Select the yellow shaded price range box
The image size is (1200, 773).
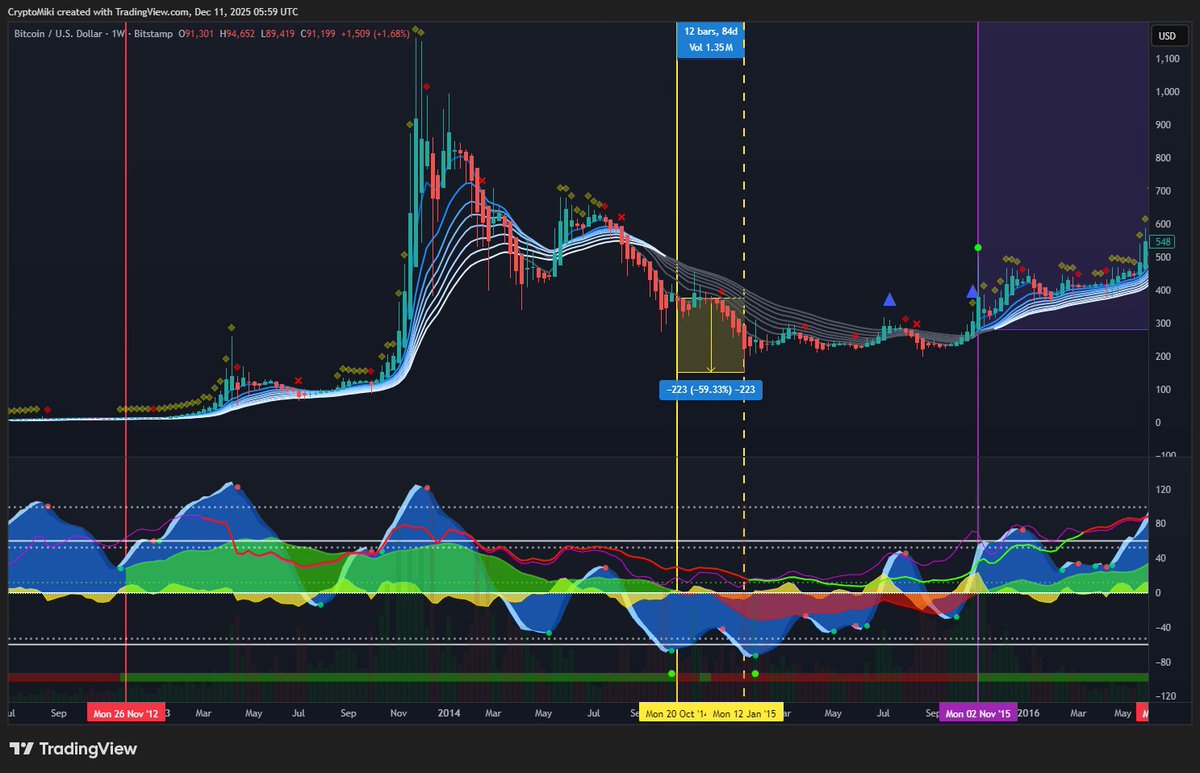[x=711, y=335]
